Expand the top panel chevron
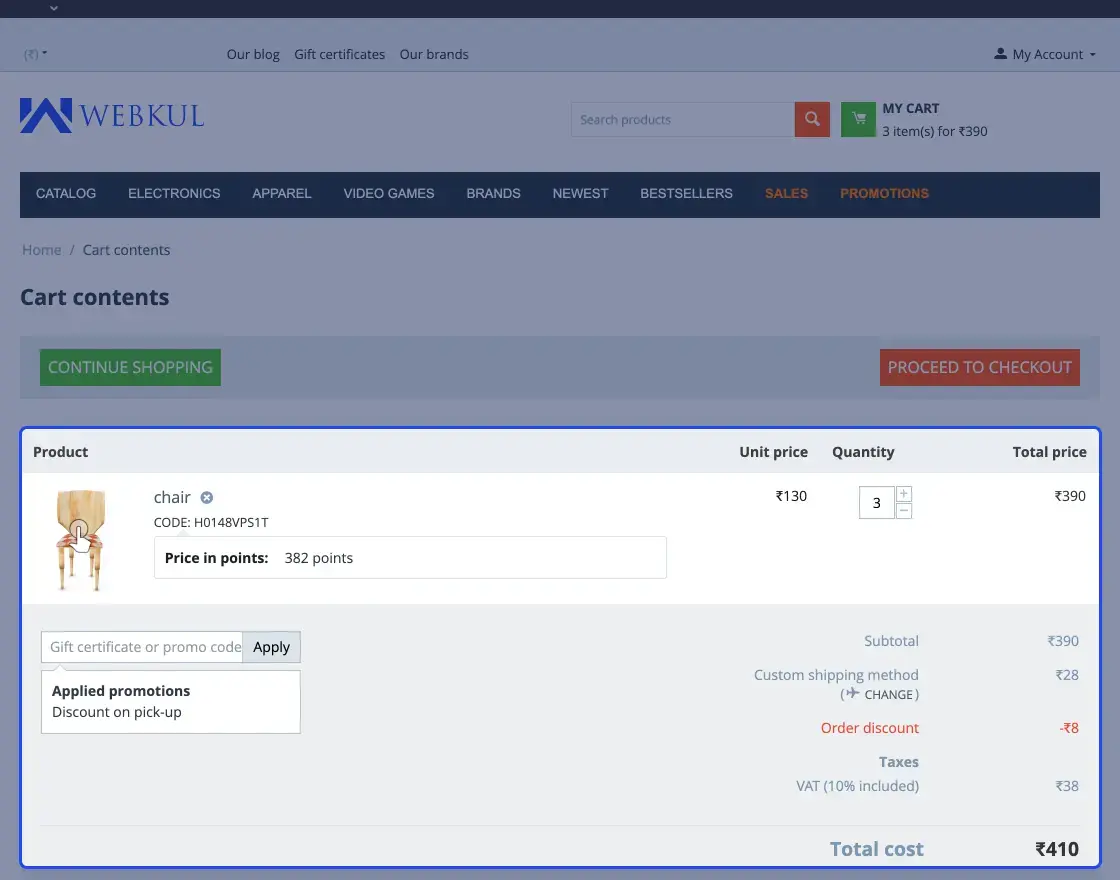Image resolution: width=1120 pixels, height=880 pixels. [x=54, y=8]
